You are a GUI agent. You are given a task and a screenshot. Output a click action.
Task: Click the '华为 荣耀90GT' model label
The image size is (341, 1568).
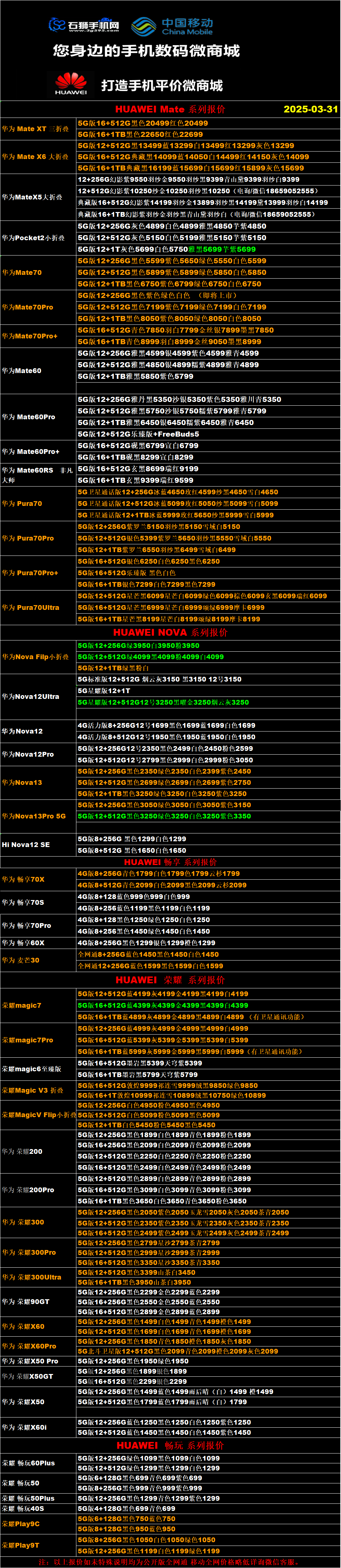pyautogui.click(x=25, y=1302)
